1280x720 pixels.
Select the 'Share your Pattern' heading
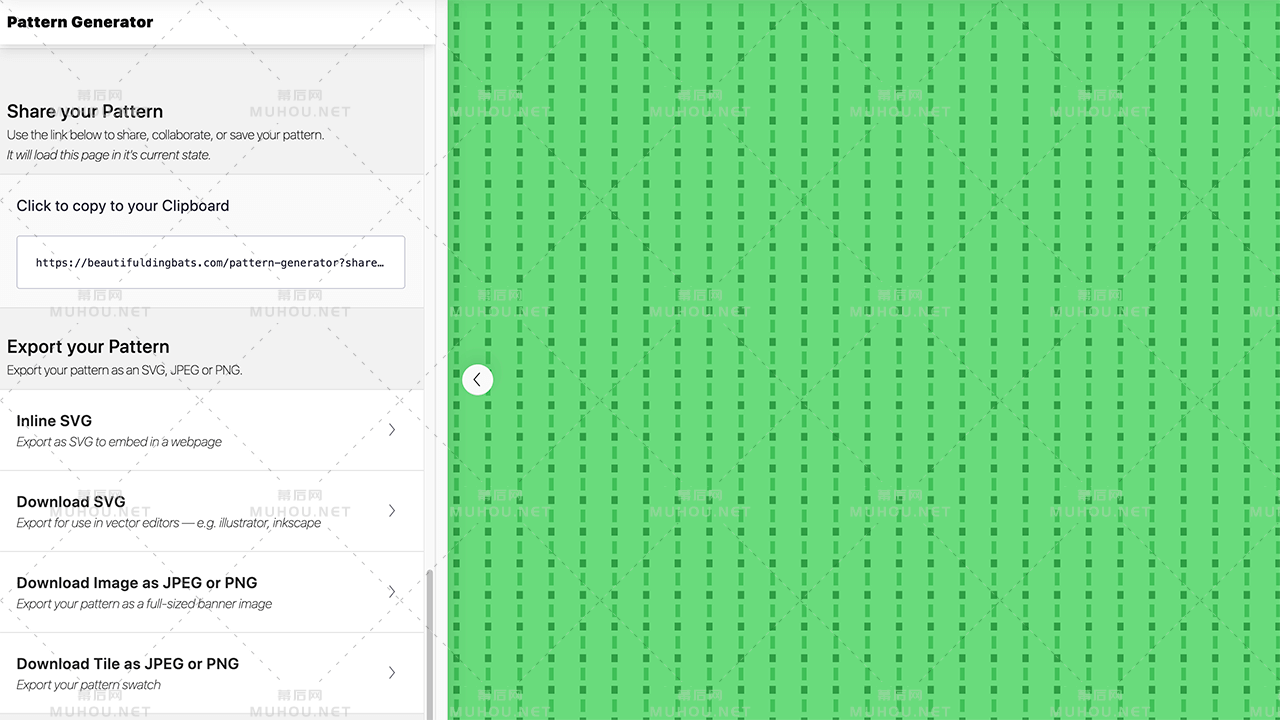click(85, 112)
